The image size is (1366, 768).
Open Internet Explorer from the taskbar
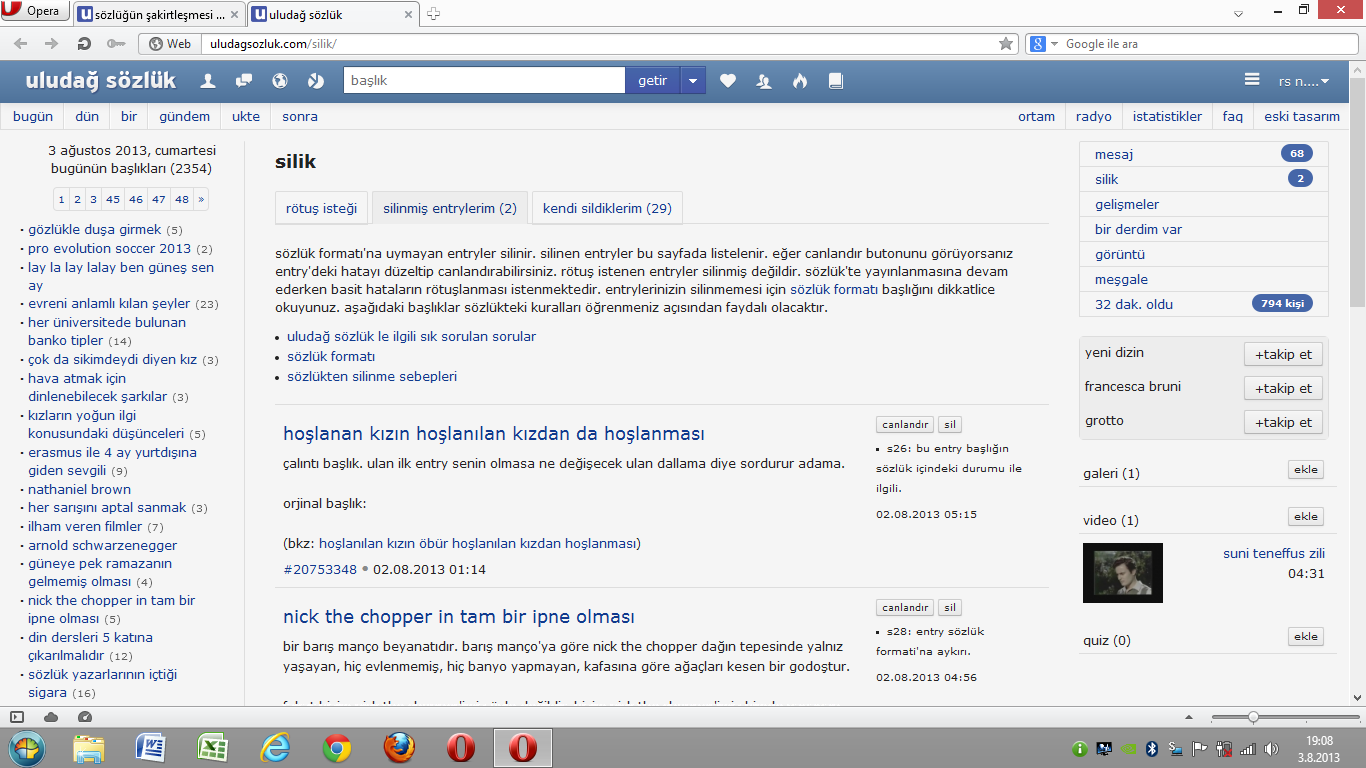coord(274,748)
